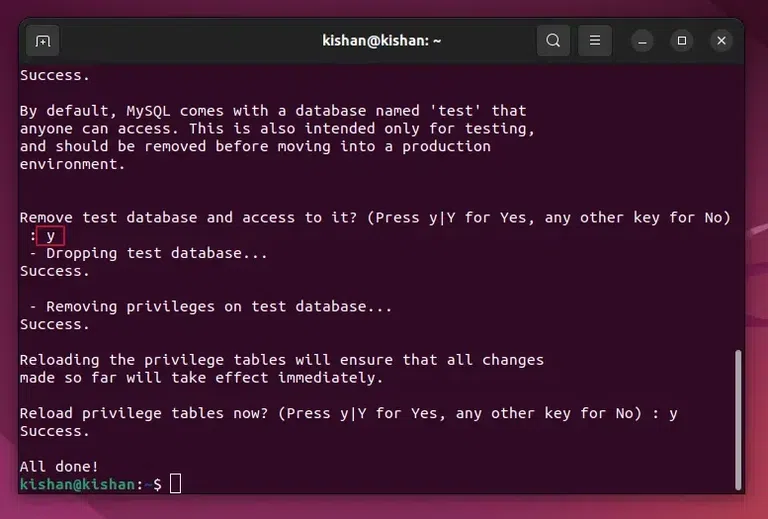Maximize the terminal window
Image resolution: width=768 pixels, height=519 pixels.
click(x=682, y=41)
